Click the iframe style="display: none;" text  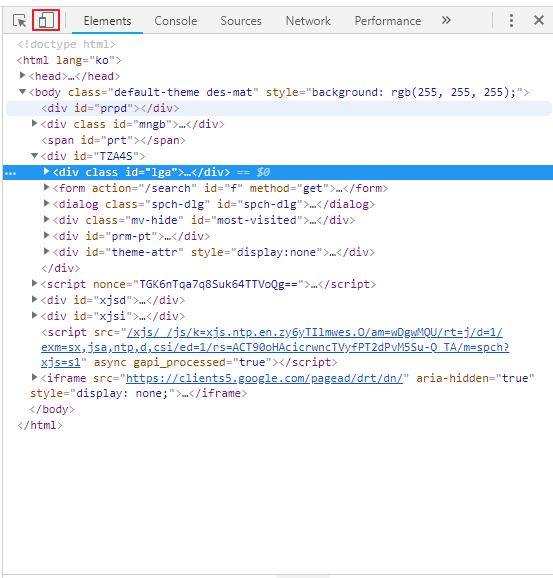tap(102, 394)
